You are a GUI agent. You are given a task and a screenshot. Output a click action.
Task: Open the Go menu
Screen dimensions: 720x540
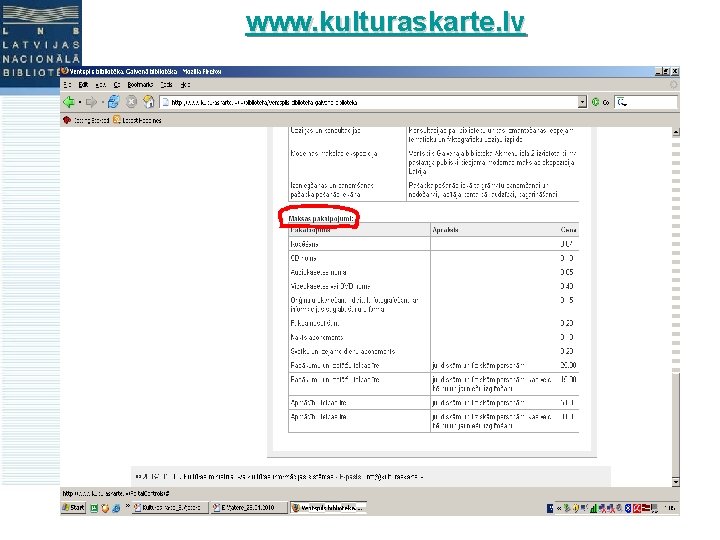117,85
